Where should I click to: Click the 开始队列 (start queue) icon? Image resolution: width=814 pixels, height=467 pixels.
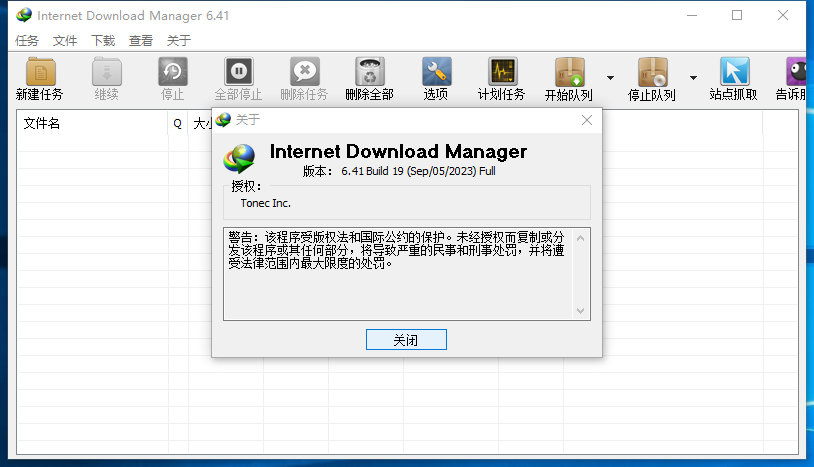click(x=569, y=72)
